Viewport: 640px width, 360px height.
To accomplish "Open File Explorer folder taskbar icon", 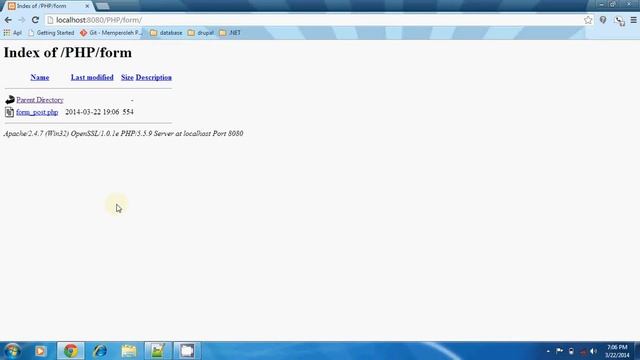I will click(x=129, y=351).
